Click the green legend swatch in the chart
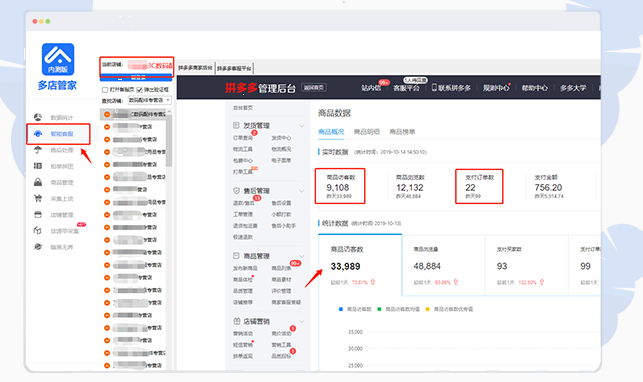 (379, 309)
